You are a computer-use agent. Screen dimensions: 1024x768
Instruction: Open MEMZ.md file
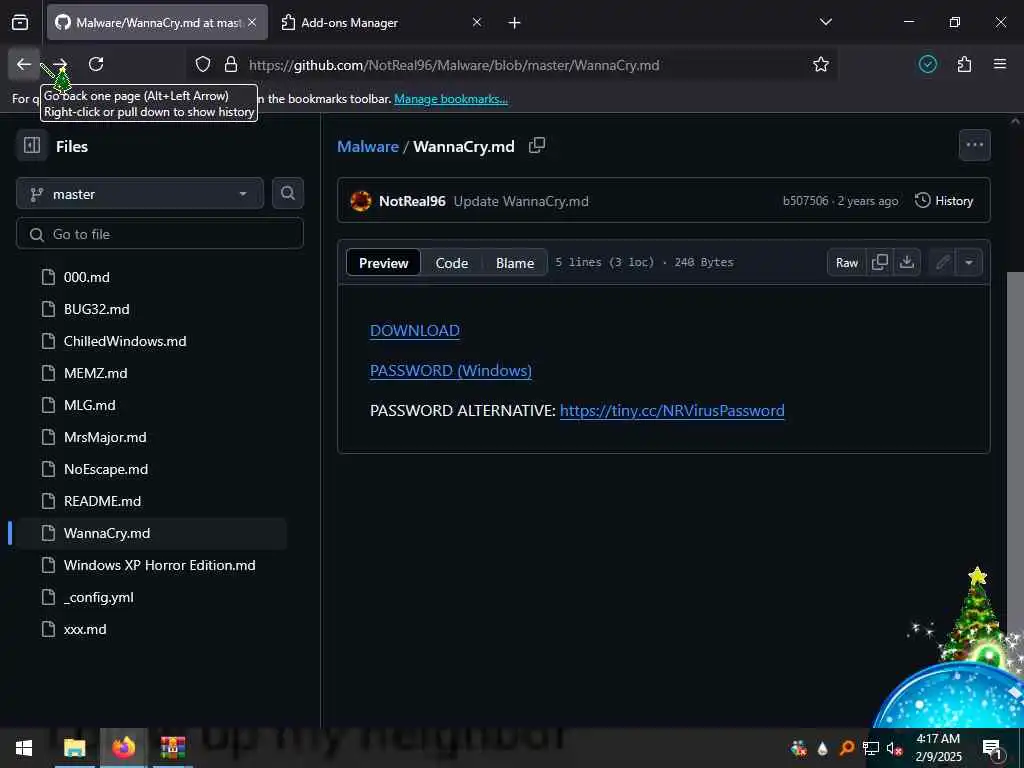tap(95, 373)
